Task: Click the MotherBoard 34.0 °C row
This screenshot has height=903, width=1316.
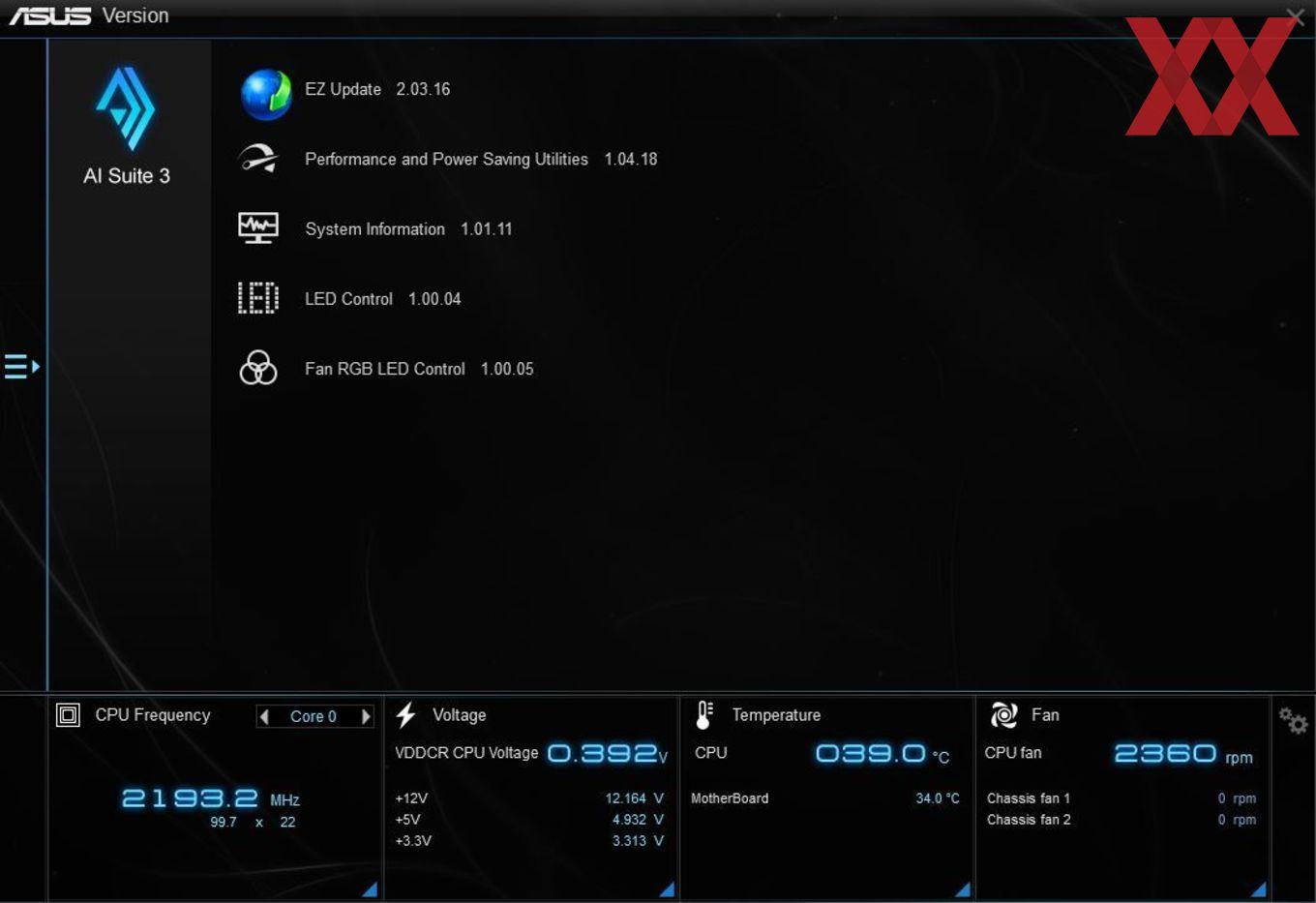Action: (x=825, y=798)
